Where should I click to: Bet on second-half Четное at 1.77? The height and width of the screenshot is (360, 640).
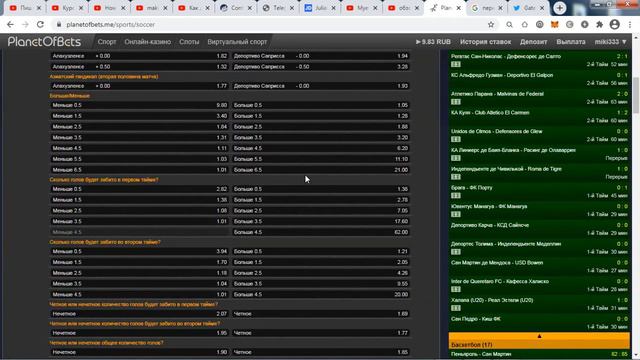tap(321, 333)
